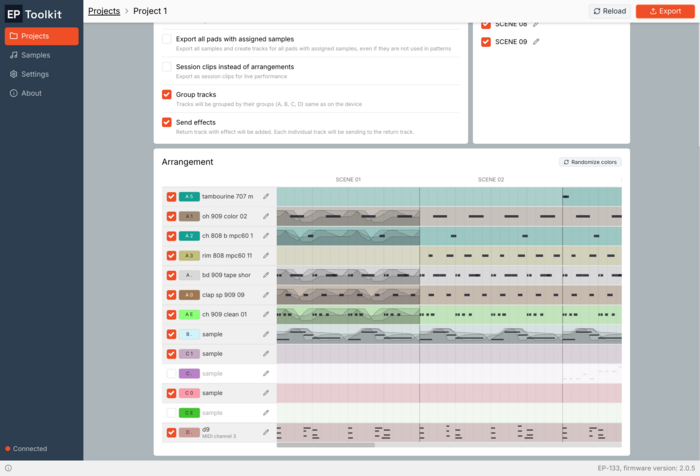Click the Reload button

pos(609,11)
